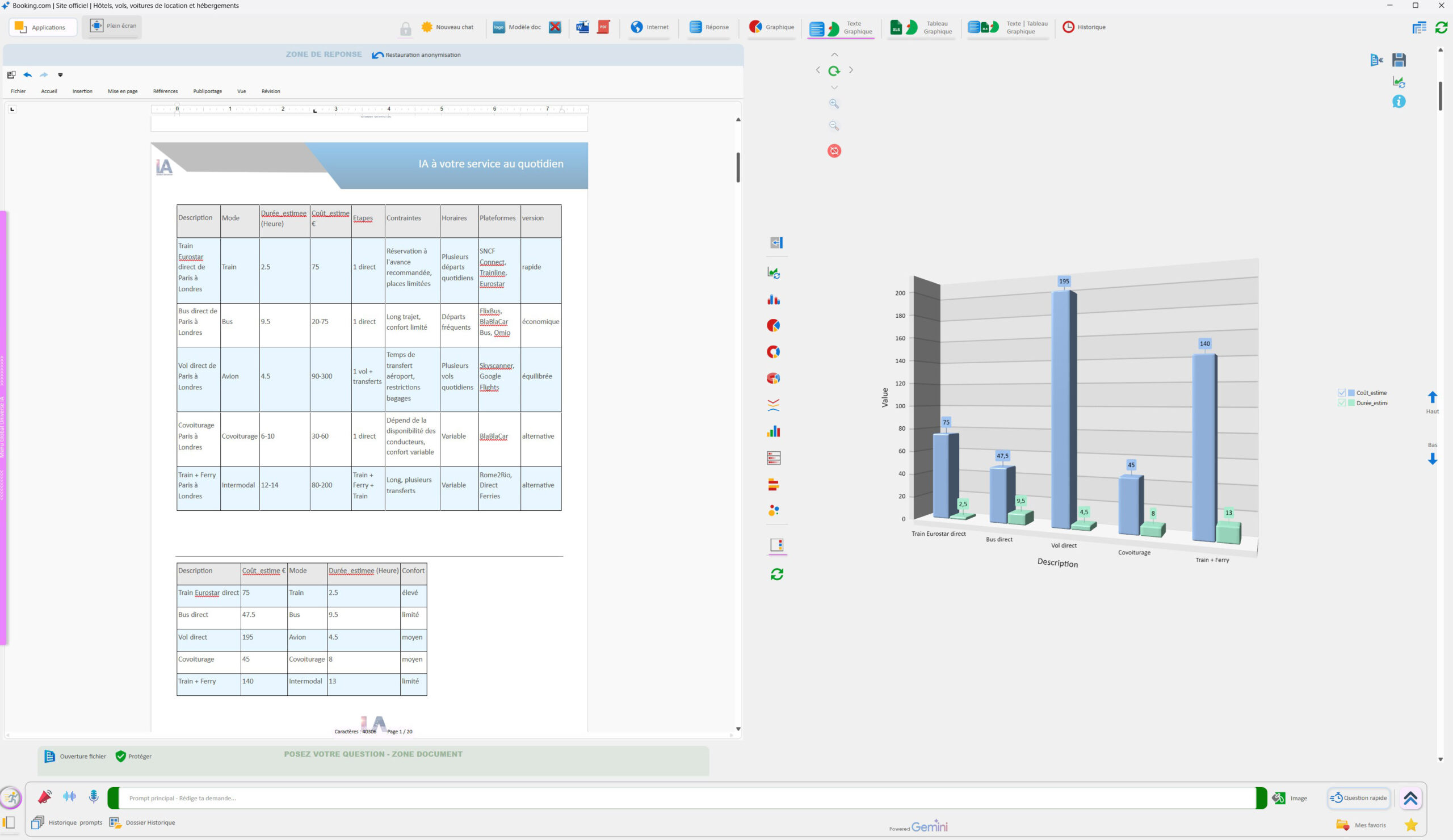This screenshot has height=840, width=1453.
Task: Click the red cancel icon below zoom
Action: [834, 151]
